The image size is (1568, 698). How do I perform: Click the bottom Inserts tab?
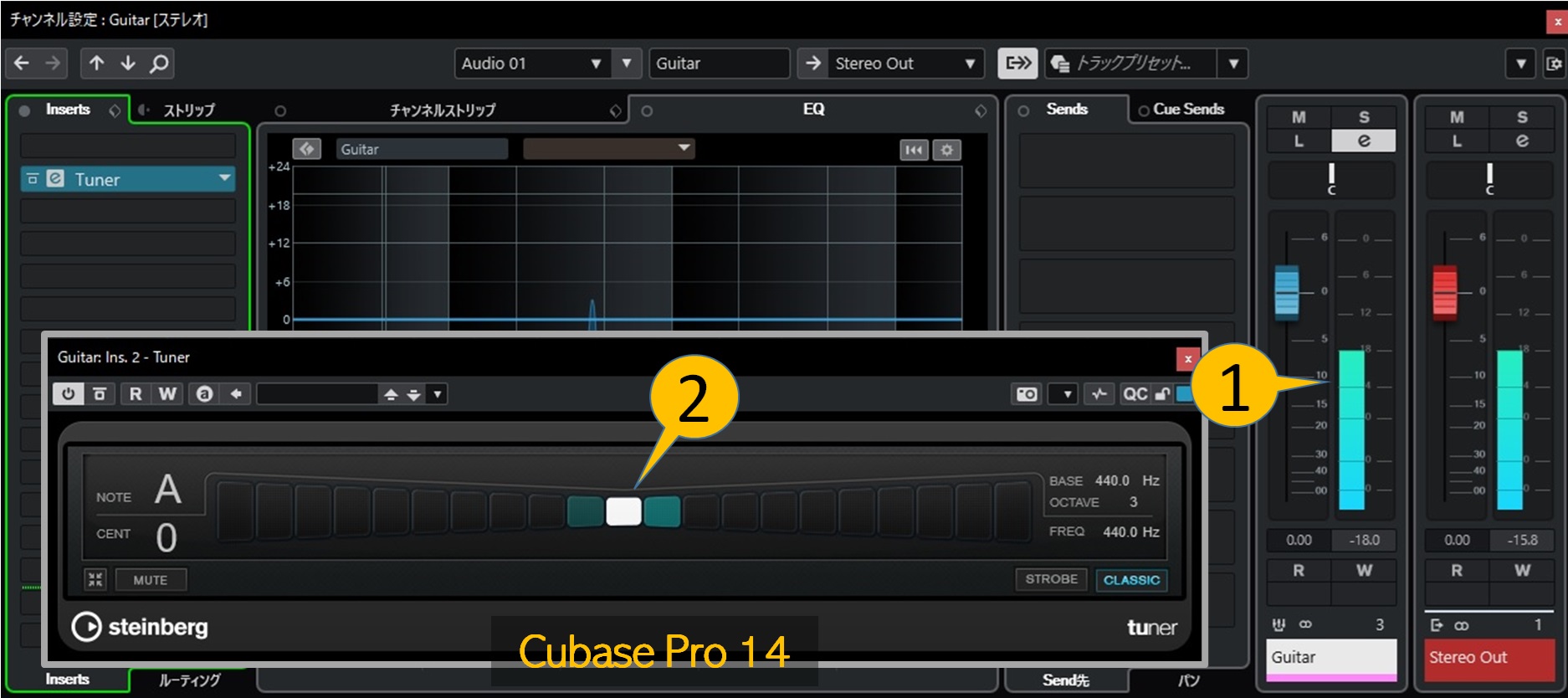pos(68,680)
